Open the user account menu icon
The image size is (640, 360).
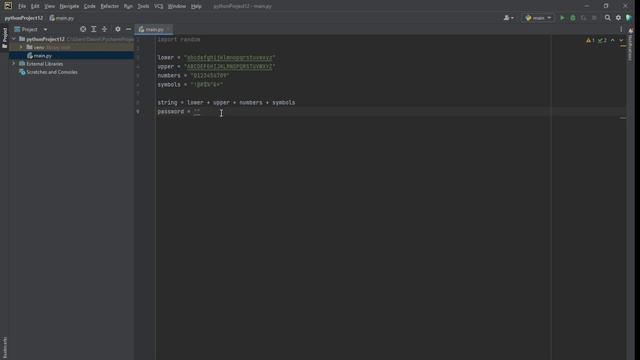tap(509, 18)
